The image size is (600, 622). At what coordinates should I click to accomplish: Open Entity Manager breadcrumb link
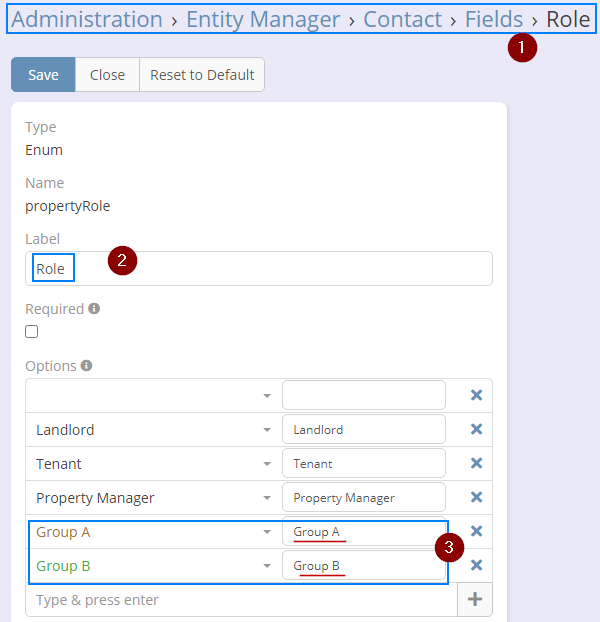(263, 19)
